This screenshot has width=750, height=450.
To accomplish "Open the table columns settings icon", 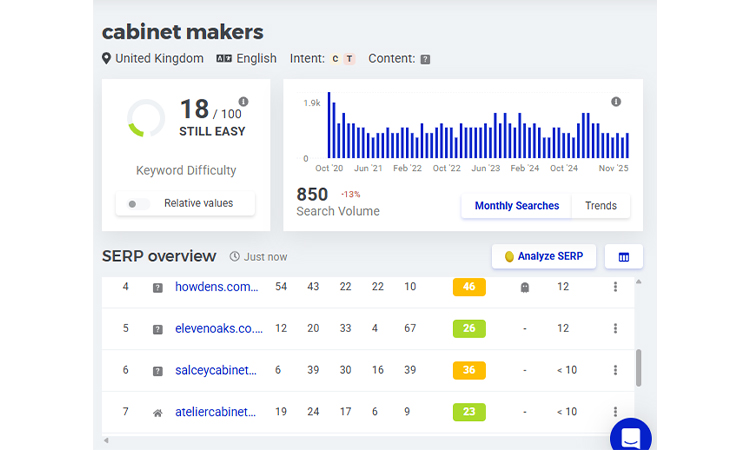I will pos(624,257).
